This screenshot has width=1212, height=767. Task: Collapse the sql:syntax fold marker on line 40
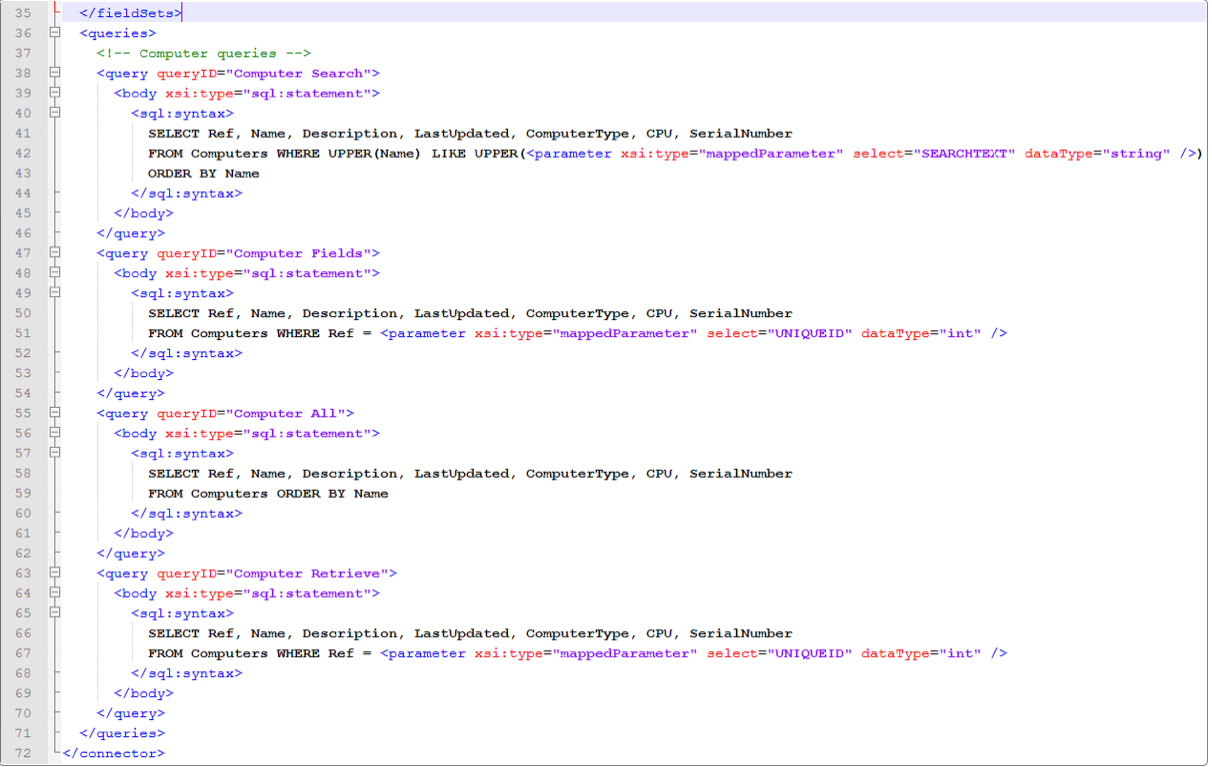click(x=55, y=113)
